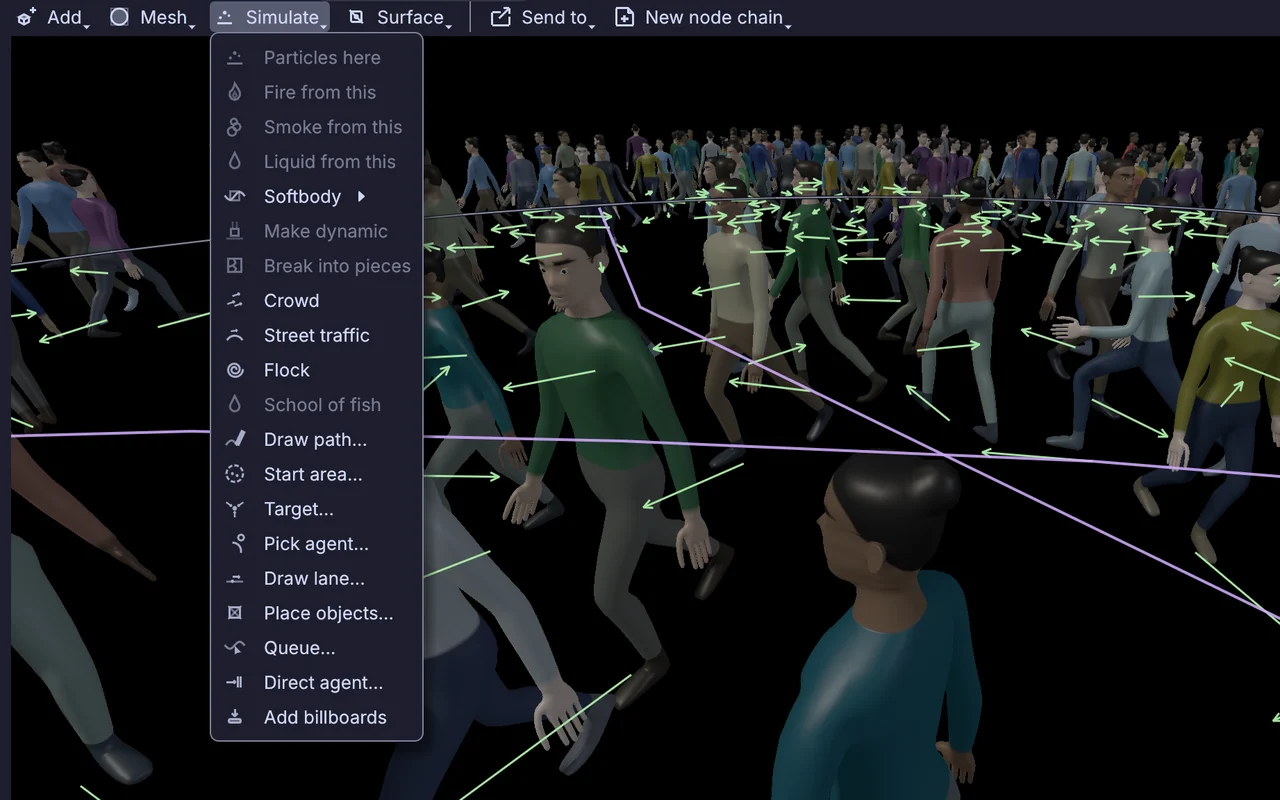This screenshot has height=800, width=1280.
Task: Choose Draw path... menu entry
Action: (x=316, y=439)
